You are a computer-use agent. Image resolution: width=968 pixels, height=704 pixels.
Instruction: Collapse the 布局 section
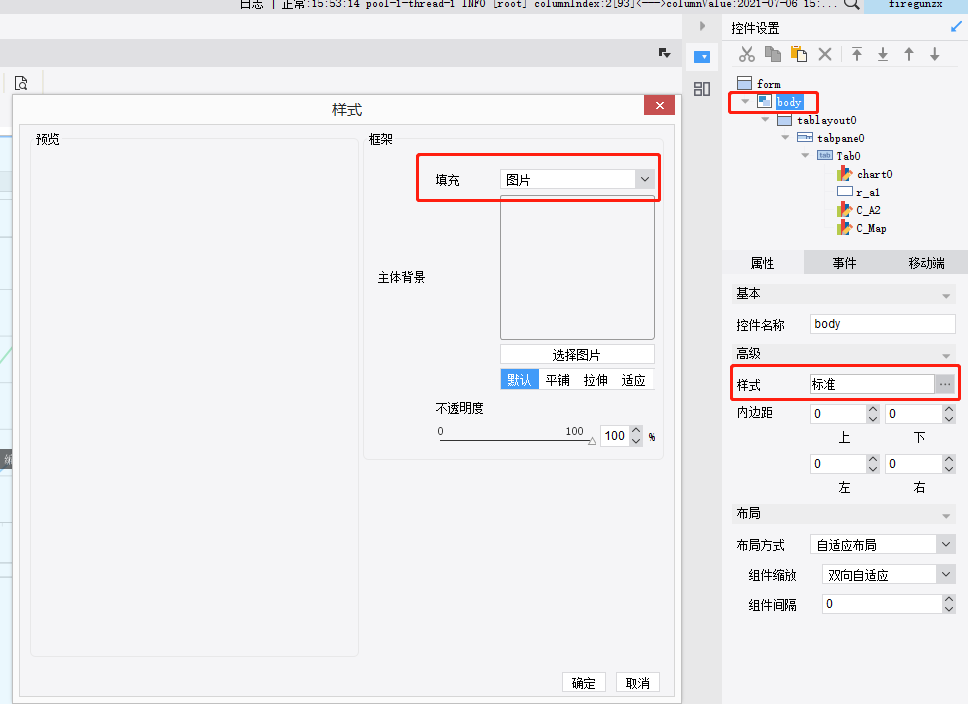946,516
